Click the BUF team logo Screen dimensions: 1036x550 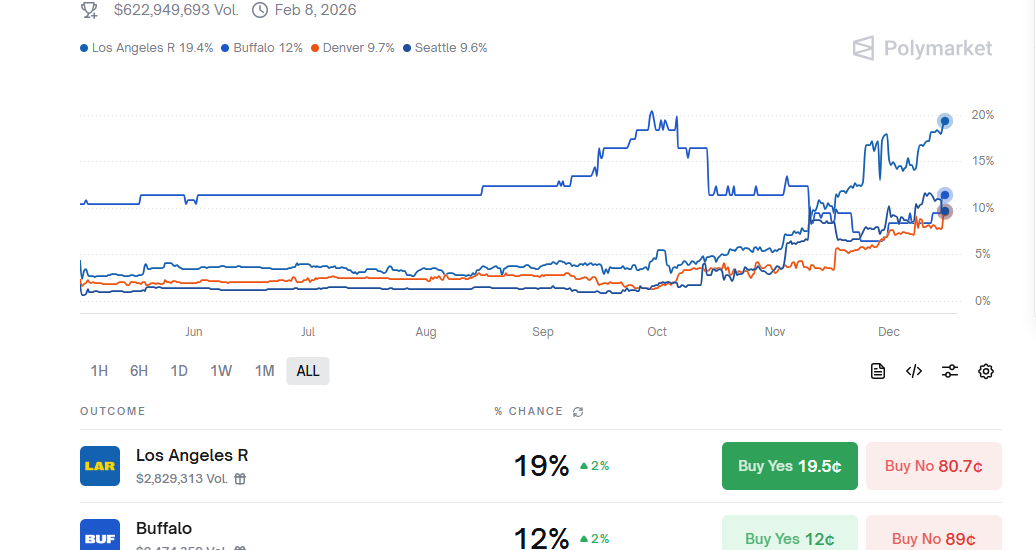click(x=100, y=535)
